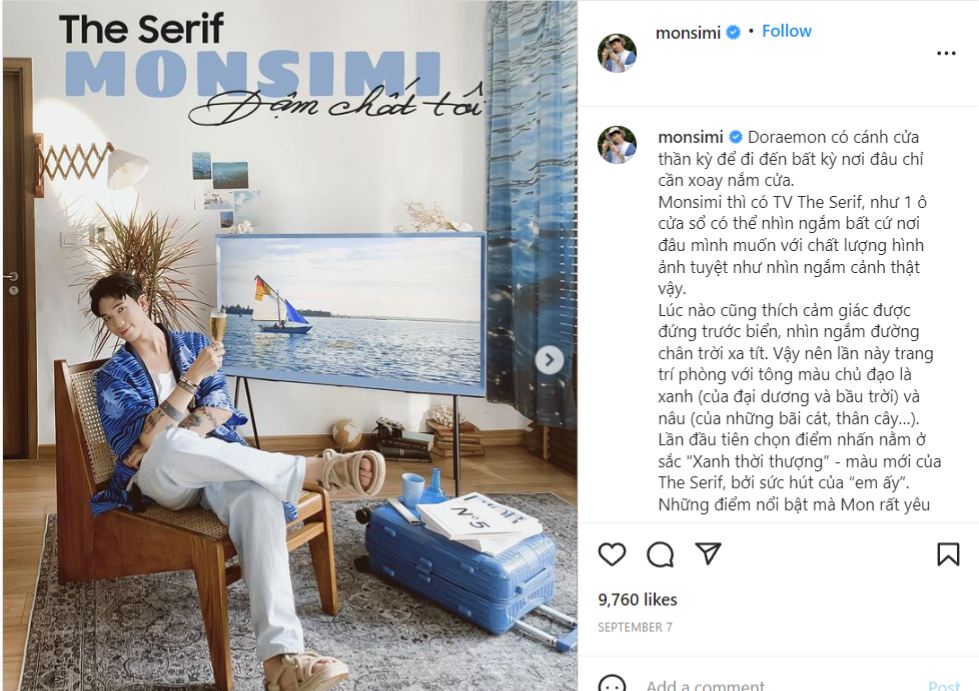Click caption avatar of monsimi

[617, 145]
